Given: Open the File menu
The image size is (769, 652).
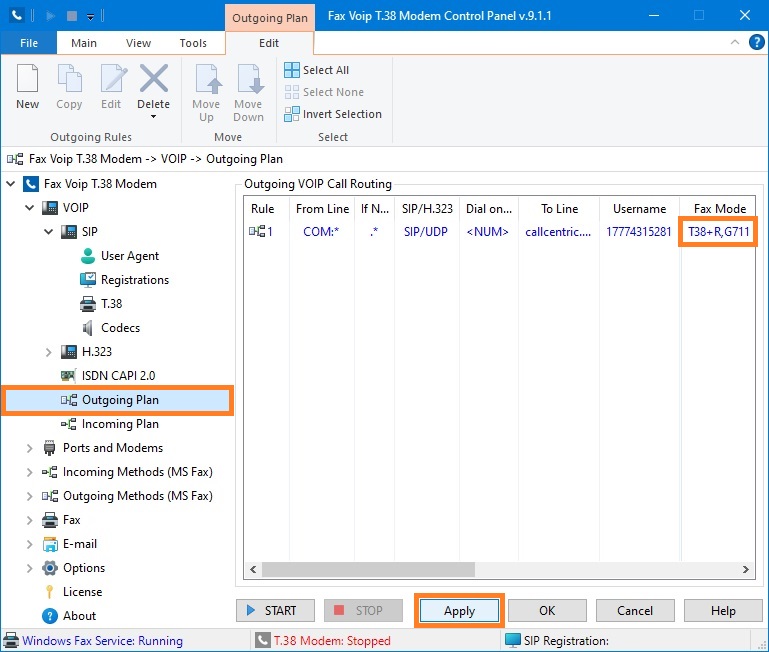Looking at the screenshot, I should [29, 43].
